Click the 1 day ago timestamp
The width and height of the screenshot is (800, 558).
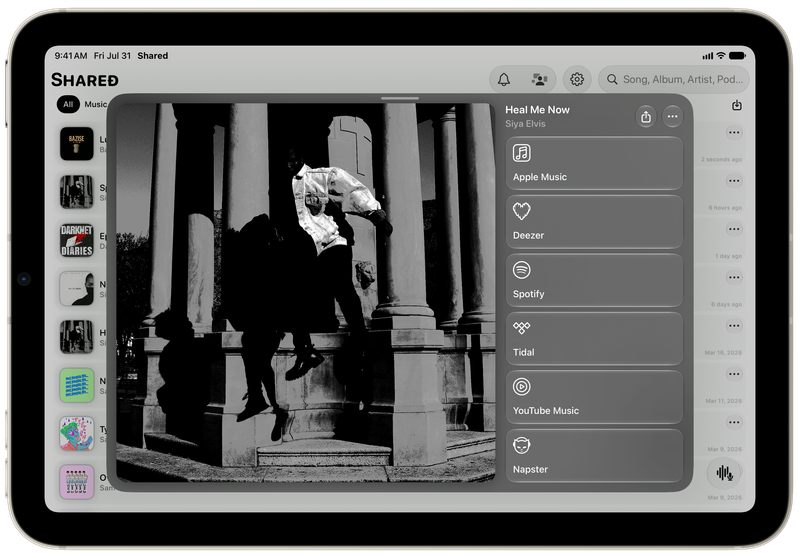[x=729, y=256]
